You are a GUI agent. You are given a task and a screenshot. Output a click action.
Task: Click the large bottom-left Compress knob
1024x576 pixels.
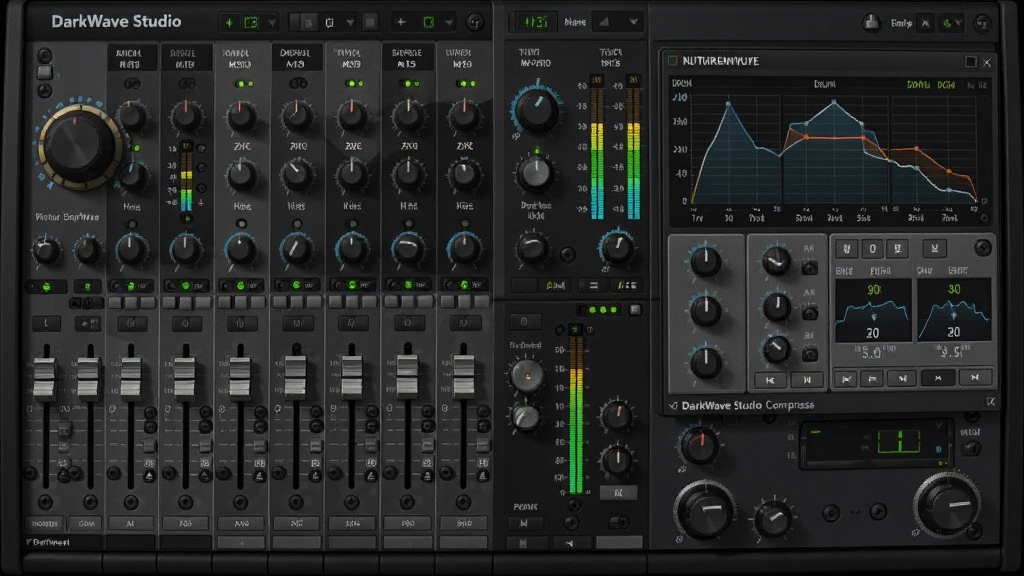[706, 508]
